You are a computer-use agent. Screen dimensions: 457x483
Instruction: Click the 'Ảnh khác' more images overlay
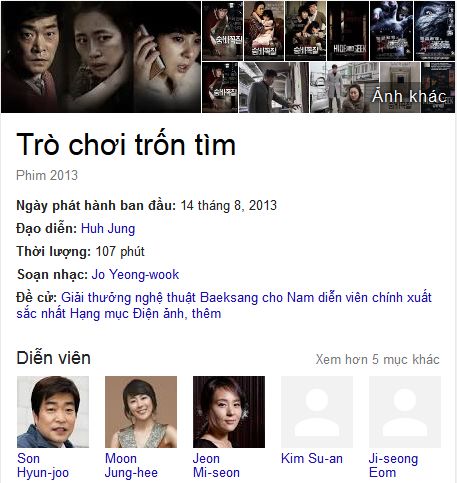(409, 96)
